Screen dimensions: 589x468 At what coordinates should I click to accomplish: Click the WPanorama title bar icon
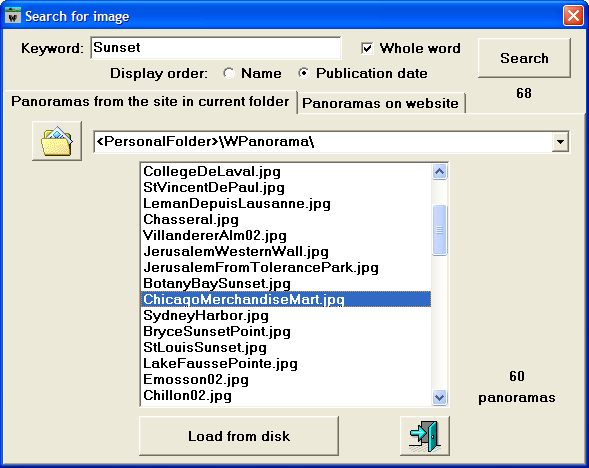(13, 16)
